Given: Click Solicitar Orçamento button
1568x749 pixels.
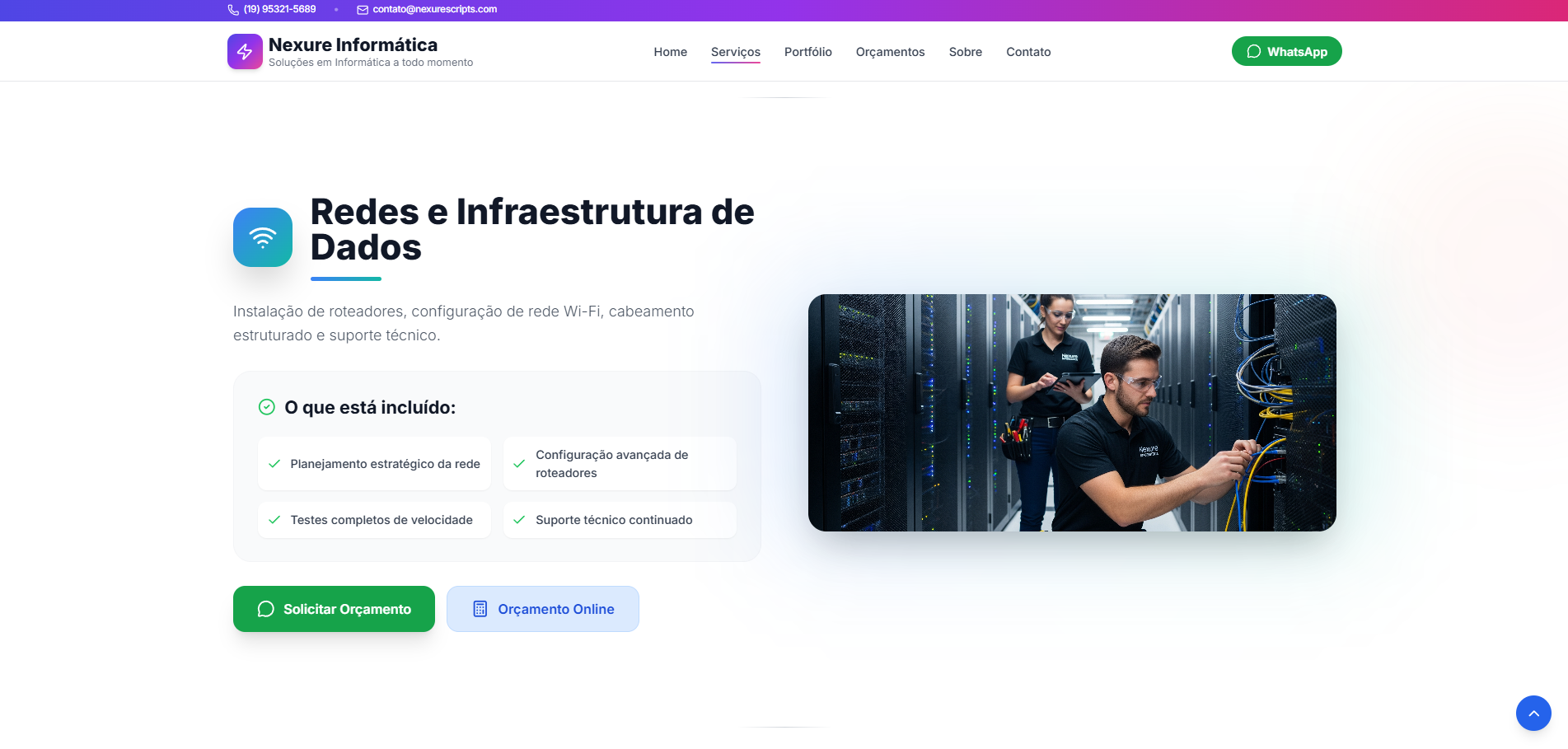Looking at the screenshot, I should click(334, 609).
